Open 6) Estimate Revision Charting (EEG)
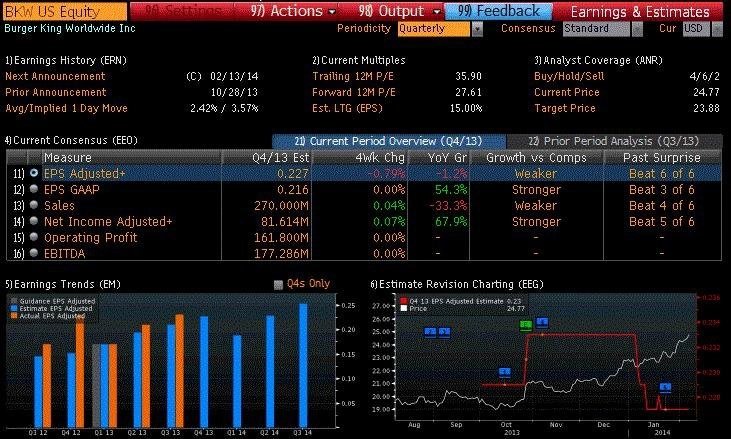Image resolution: width=731 pixels, height=439 pixels. click(x=457, y=284)
